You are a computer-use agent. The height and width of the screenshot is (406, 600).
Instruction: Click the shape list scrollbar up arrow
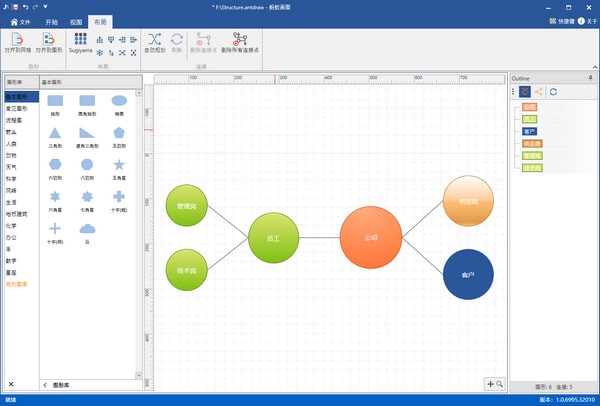coord(139,93)
